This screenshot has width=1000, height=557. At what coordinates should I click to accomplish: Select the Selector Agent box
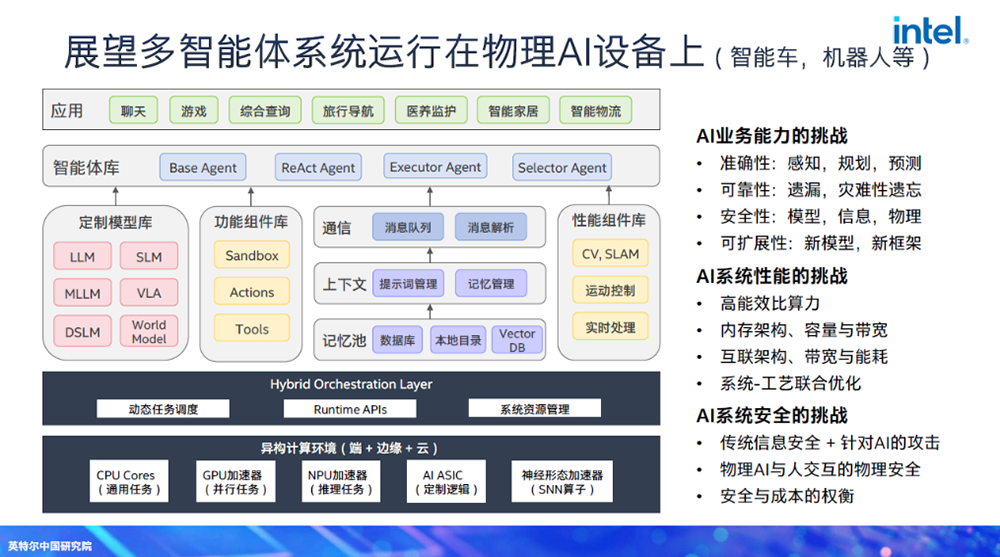coord(561,168)
